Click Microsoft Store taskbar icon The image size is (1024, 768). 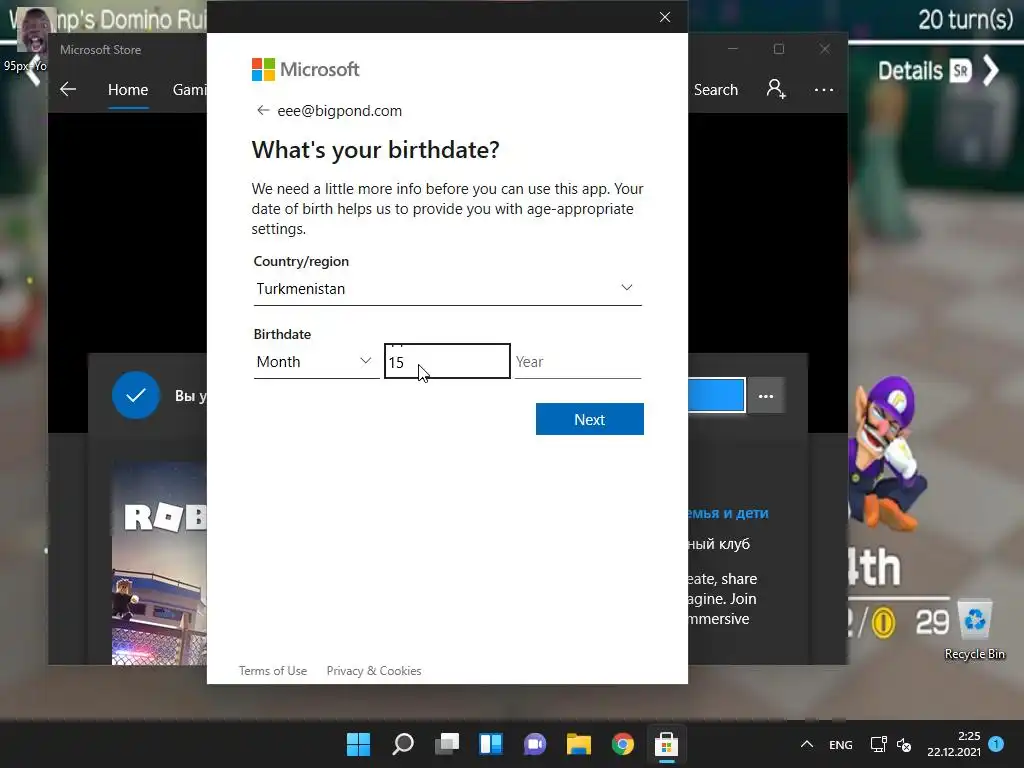click(x=666, y=744)
